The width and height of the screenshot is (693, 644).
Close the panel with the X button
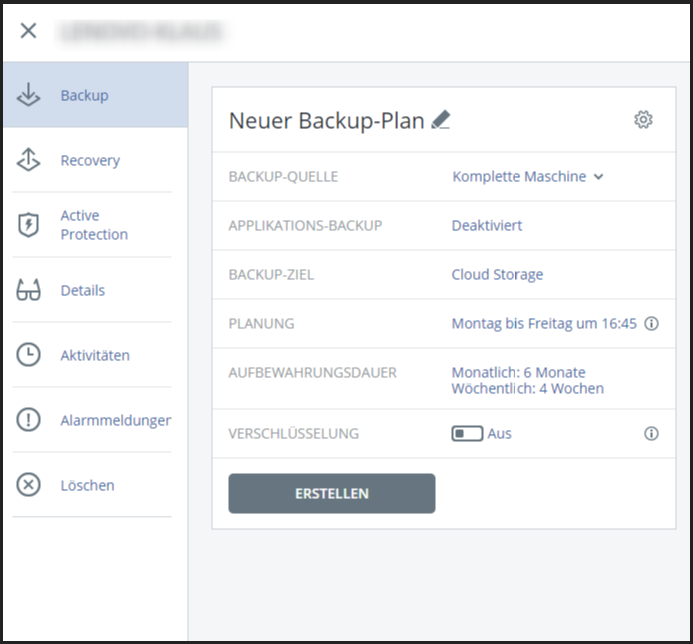[28, 30]
